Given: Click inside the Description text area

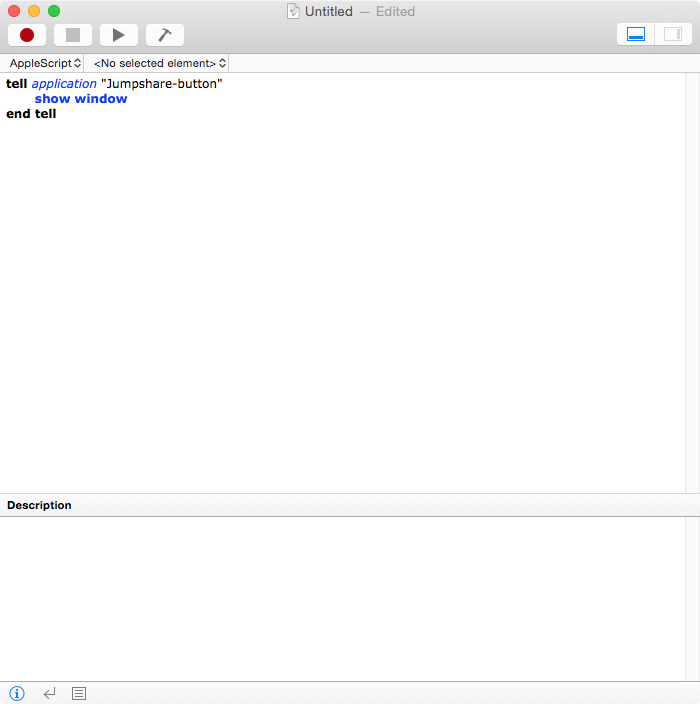Looking at the screenshot, I should (342, 598).
